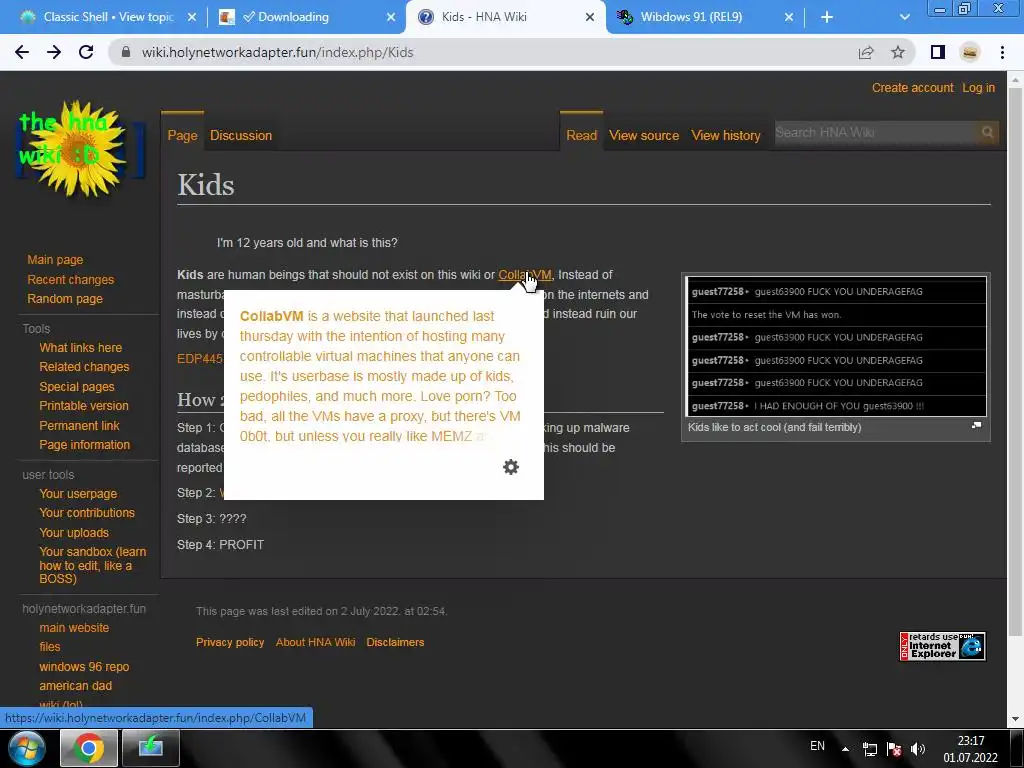Expand the tab search dropdown
The width and height of the screenshot is (1024, 768).
(x=904, y=17)
